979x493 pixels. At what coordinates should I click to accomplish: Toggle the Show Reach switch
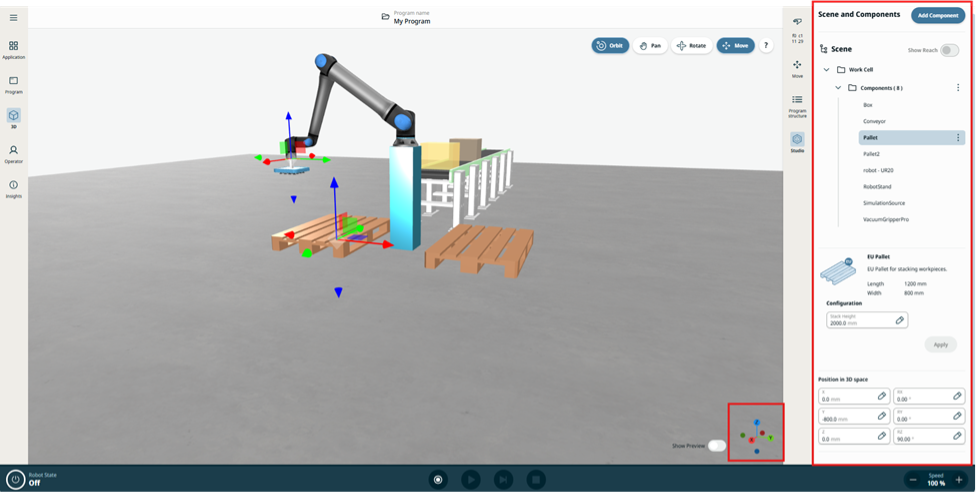[948, 50]
